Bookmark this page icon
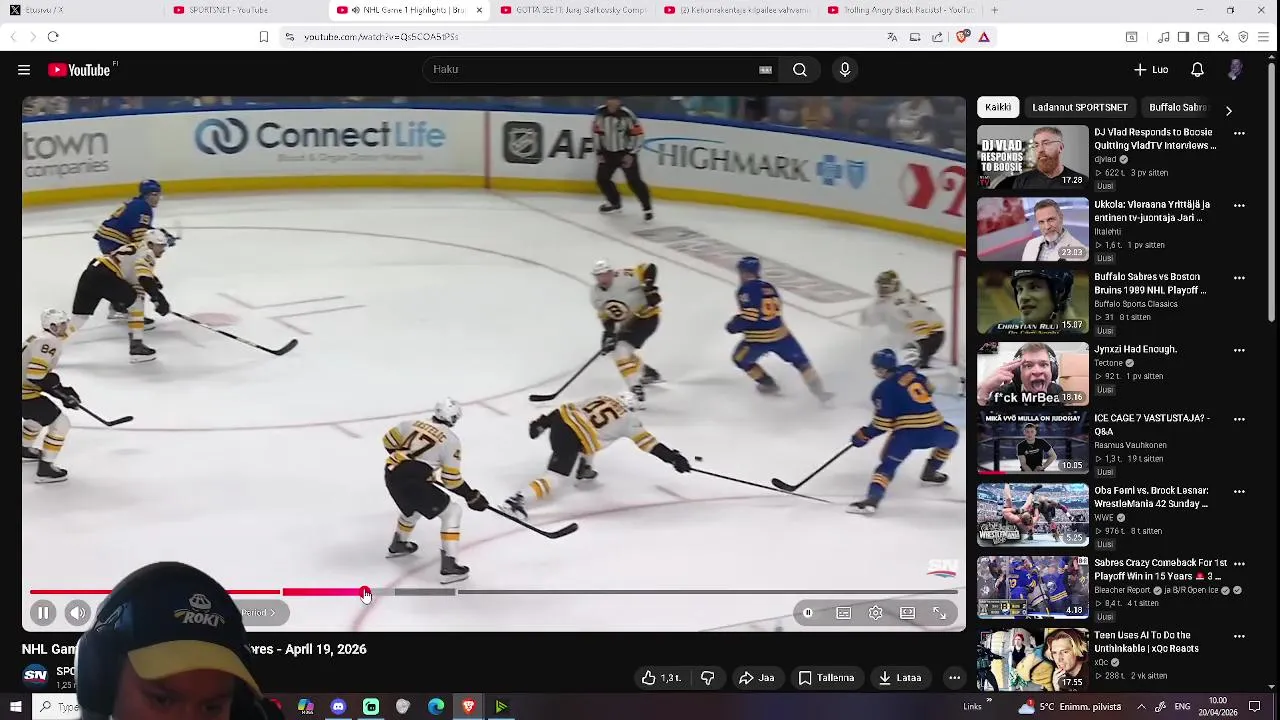The width and height of the screenshot is (1280, 720). [264, 37]
